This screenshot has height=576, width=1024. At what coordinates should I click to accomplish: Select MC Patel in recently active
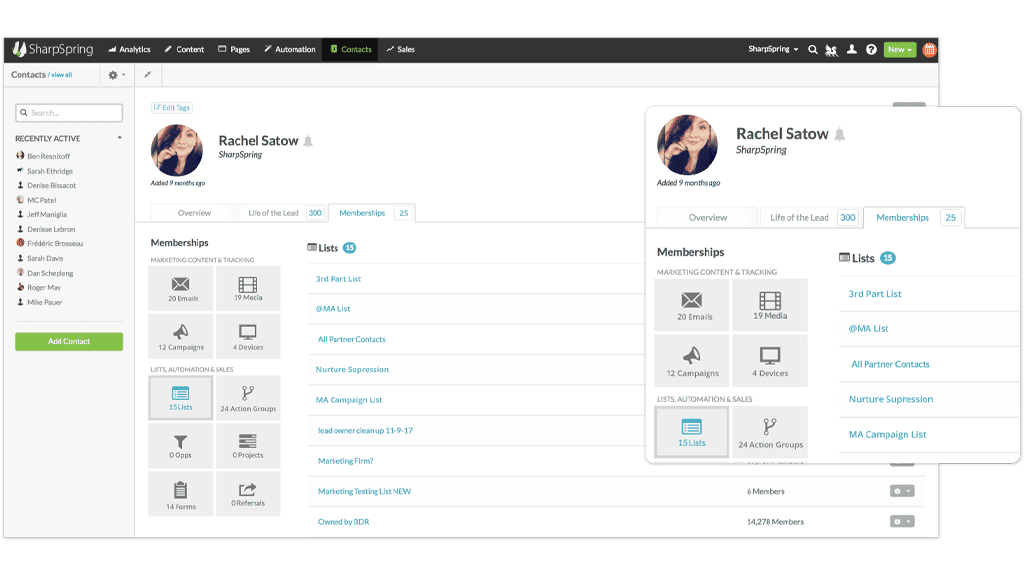41,200
